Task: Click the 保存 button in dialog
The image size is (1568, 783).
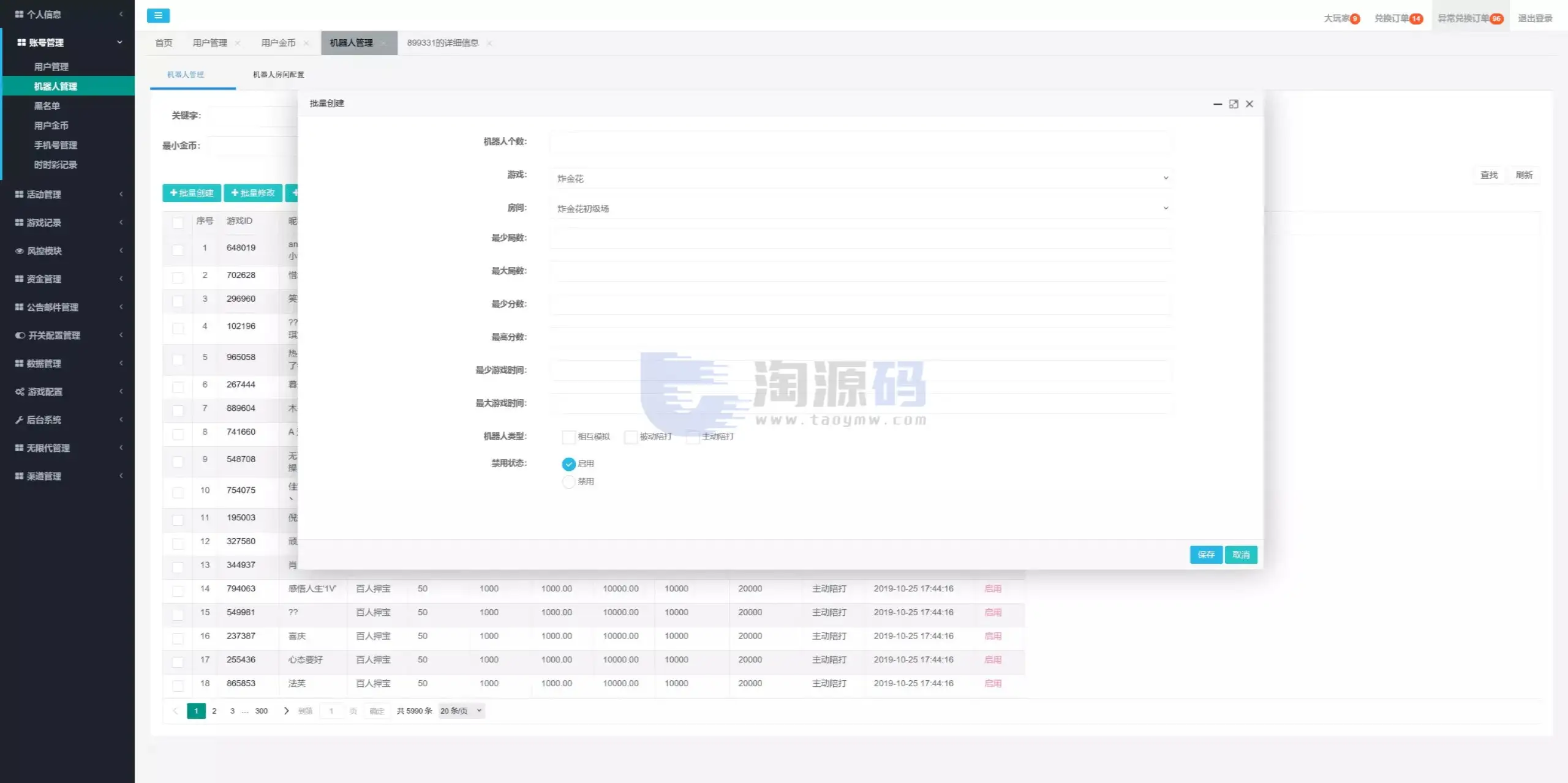Action: point(1206,555)
